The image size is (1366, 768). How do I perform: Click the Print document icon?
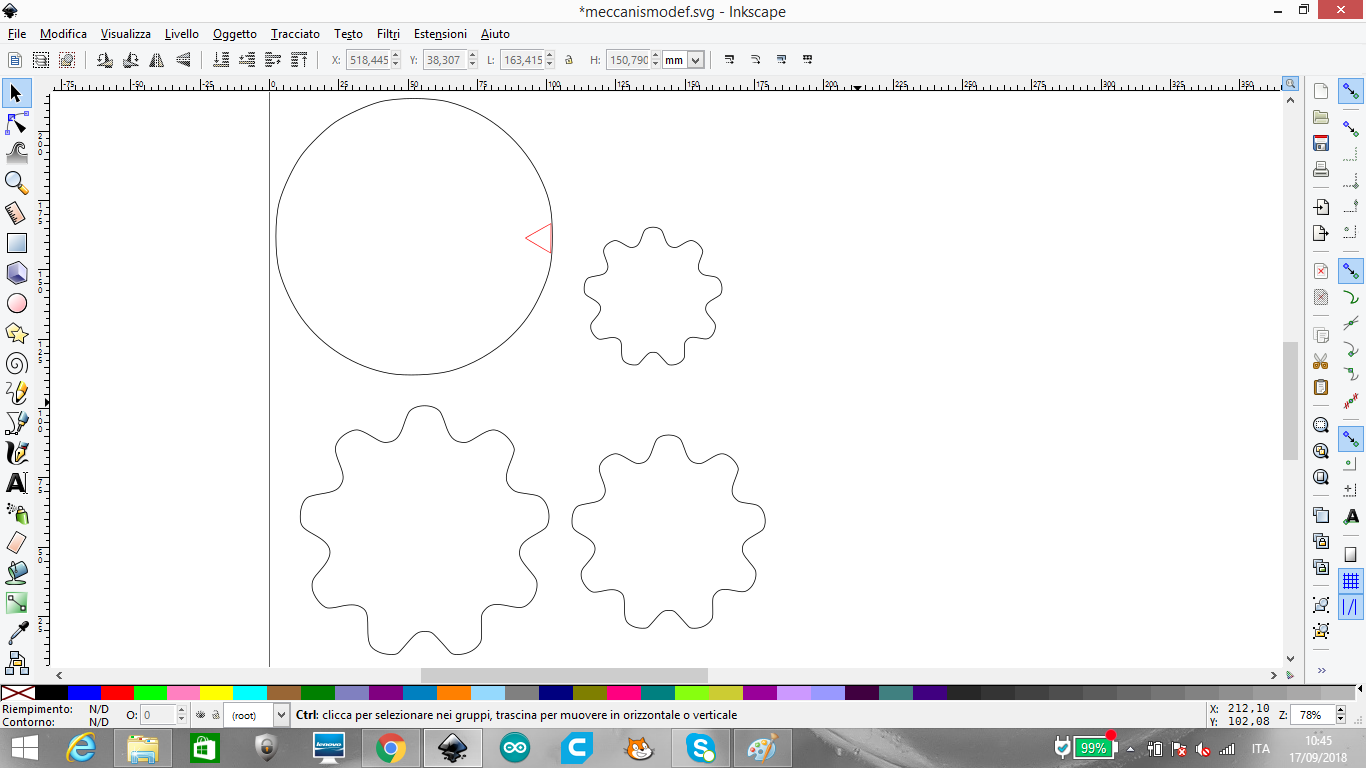[1321, 169]
